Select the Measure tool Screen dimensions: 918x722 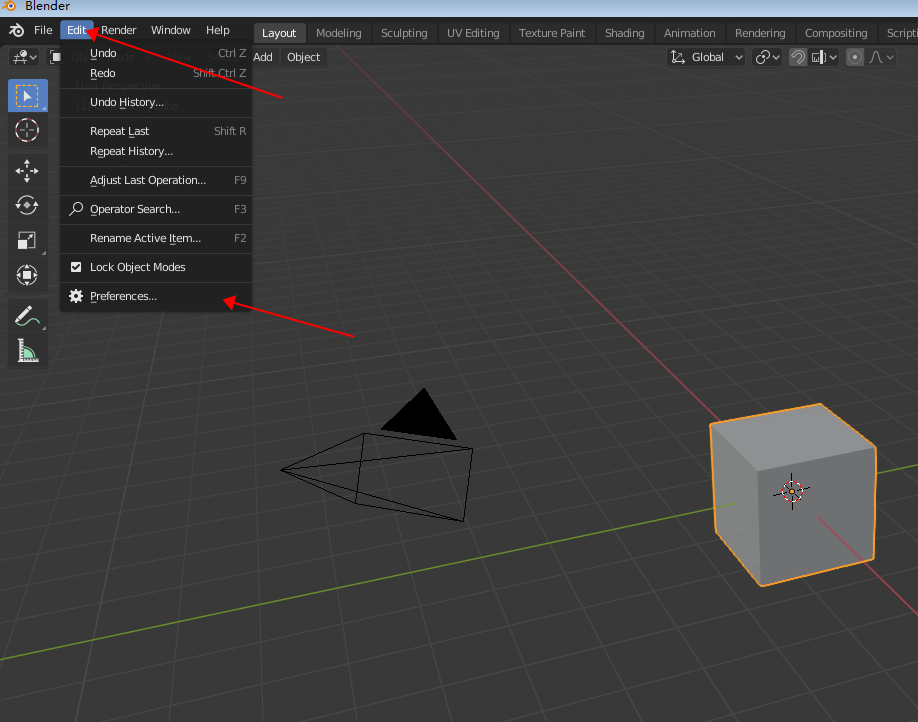(27, 351)
